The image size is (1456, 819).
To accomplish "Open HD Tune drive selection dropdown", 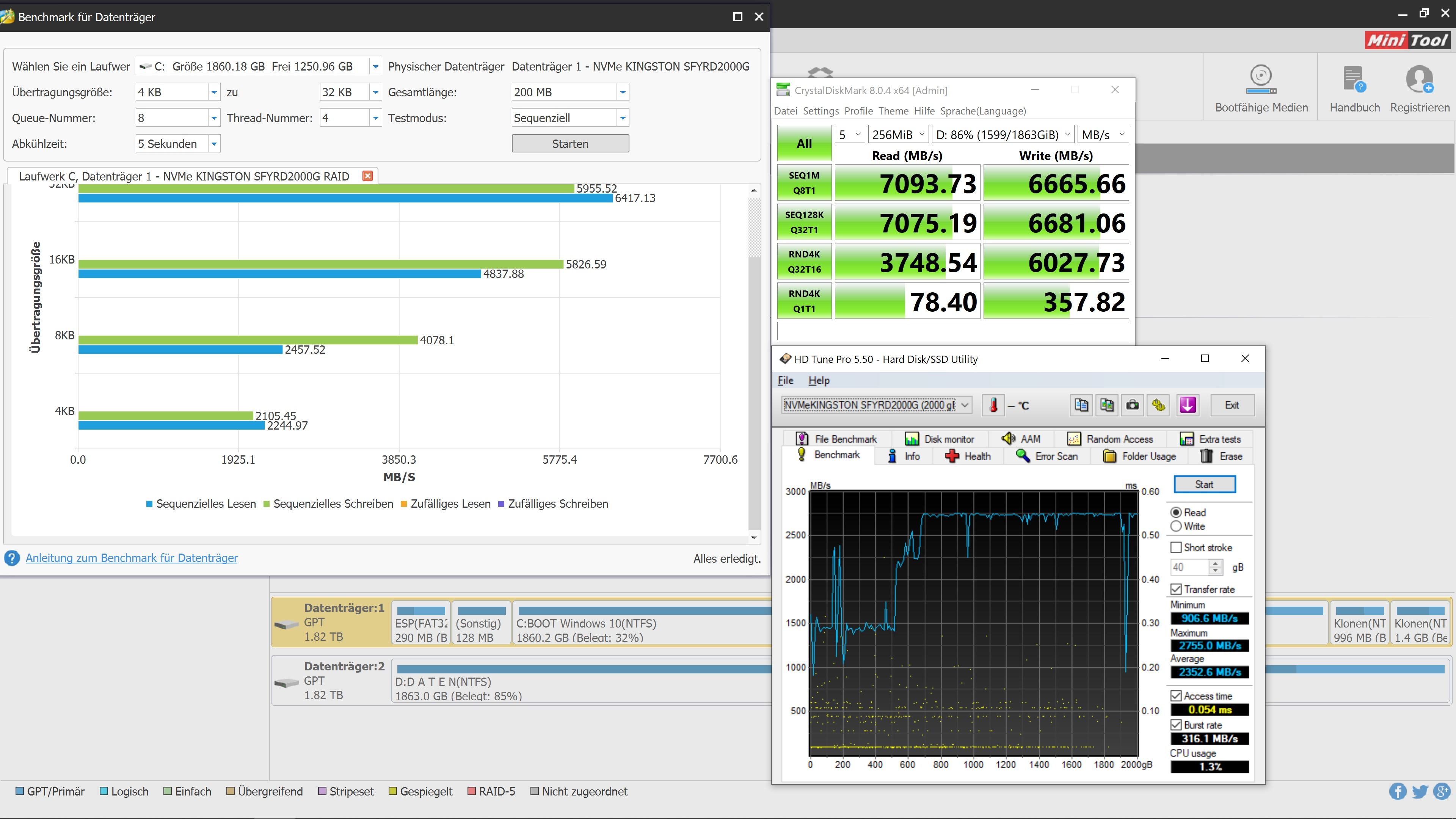I will coord(877,405).
